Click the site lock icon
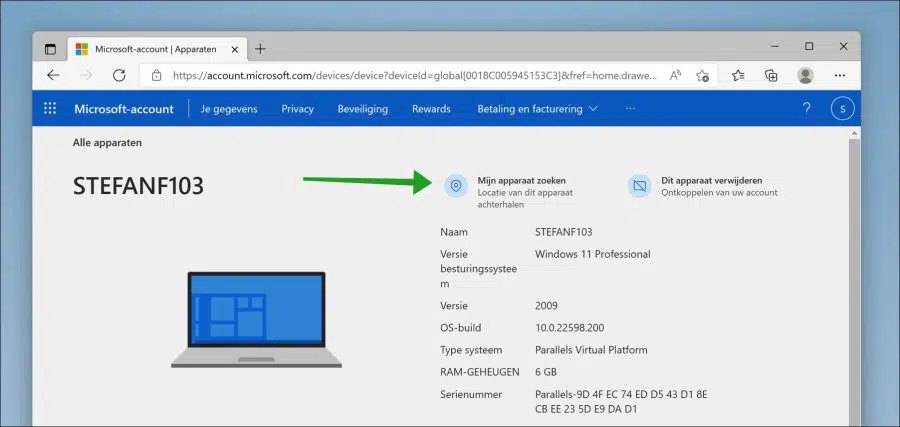 click(x=156, y=75)
